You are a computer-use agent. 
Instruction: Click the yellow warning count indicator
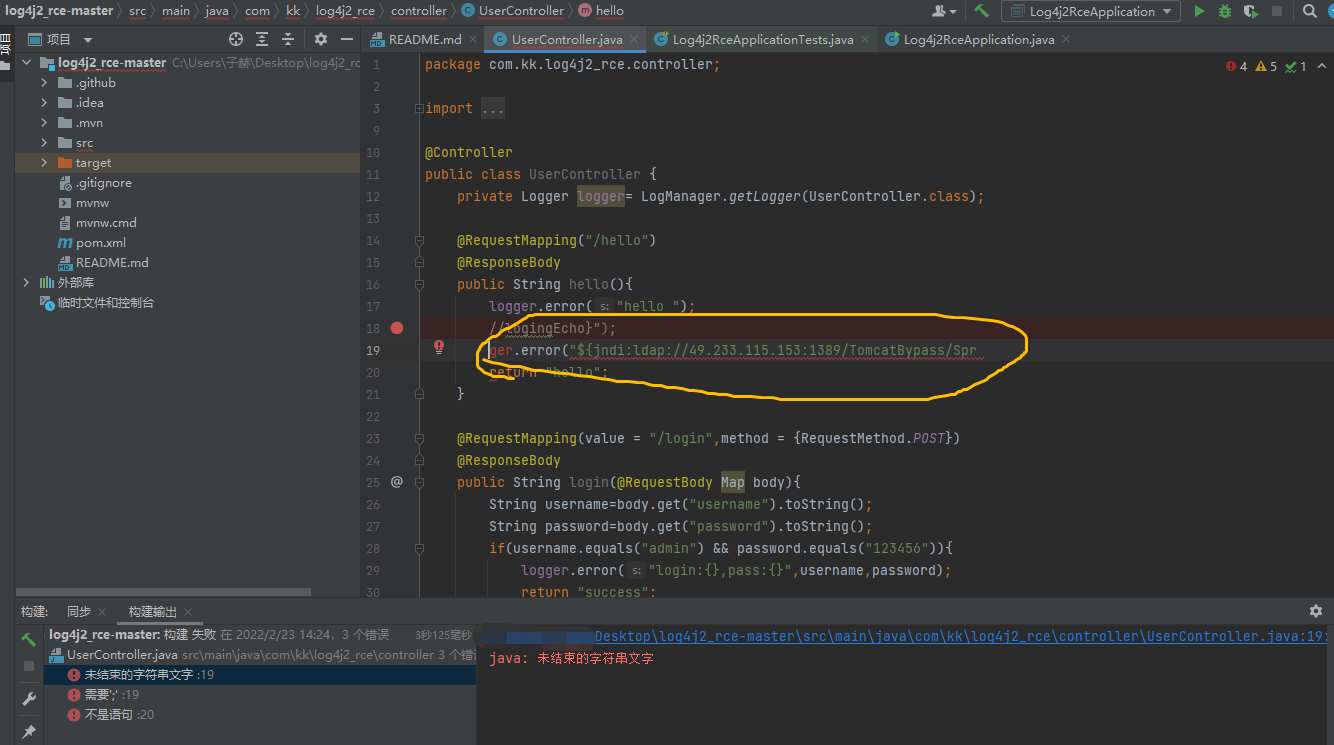coord(1267,66)
